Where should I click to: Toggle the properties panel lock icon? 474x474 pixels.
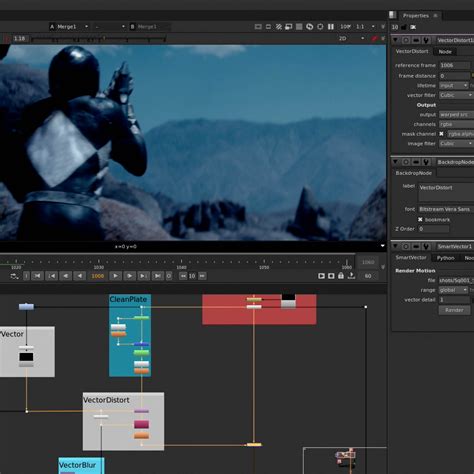[x=404, y=27]
